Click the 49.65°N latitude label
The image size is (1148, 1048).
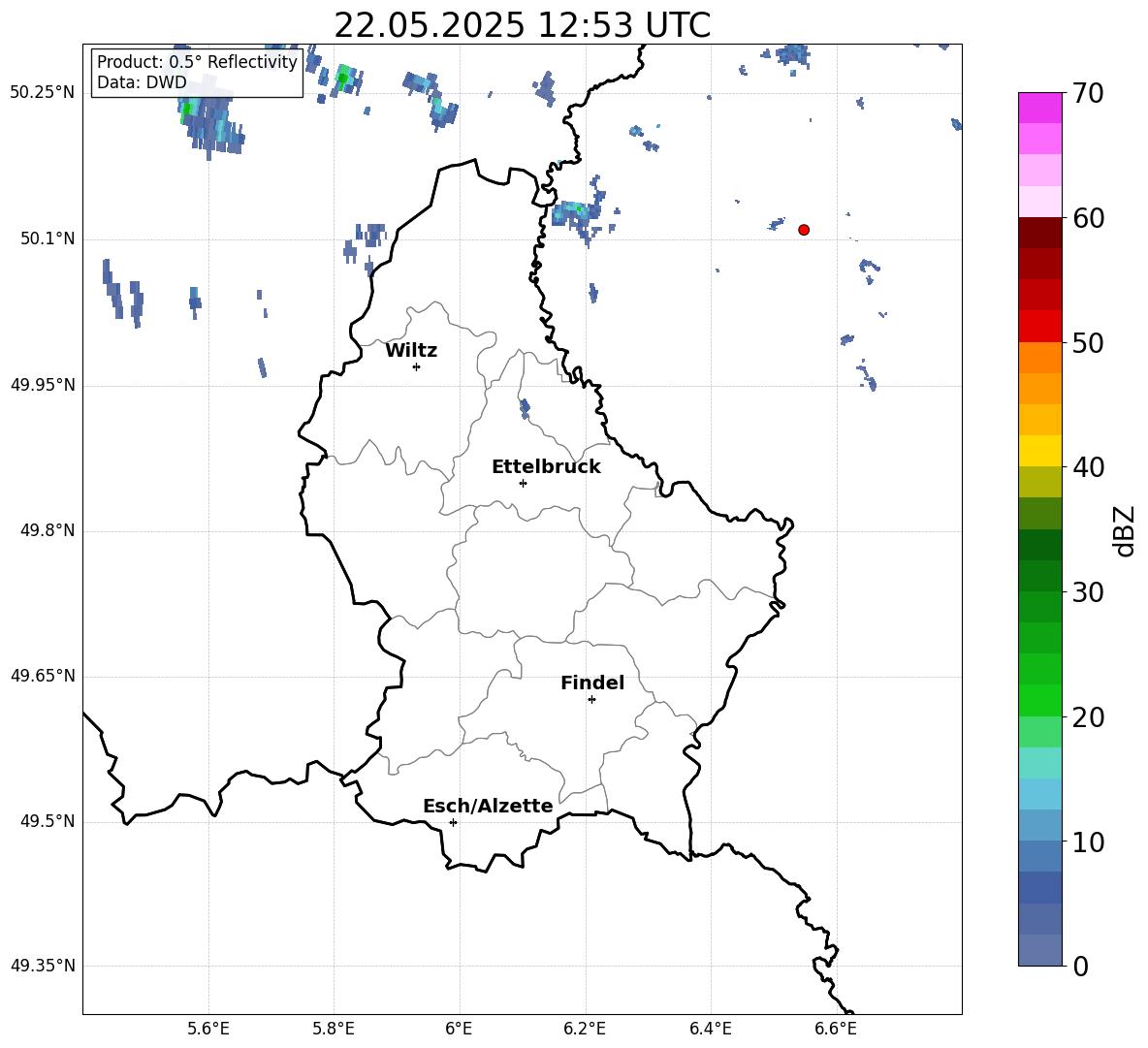[x=43, y=676]
